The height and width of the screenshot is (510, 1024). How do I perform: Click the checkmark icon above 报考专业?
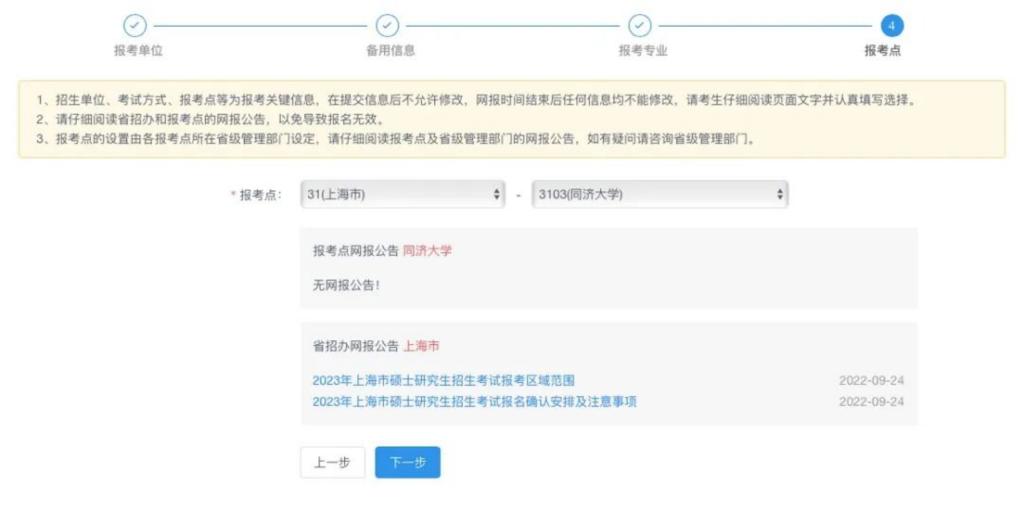point(639,26)
